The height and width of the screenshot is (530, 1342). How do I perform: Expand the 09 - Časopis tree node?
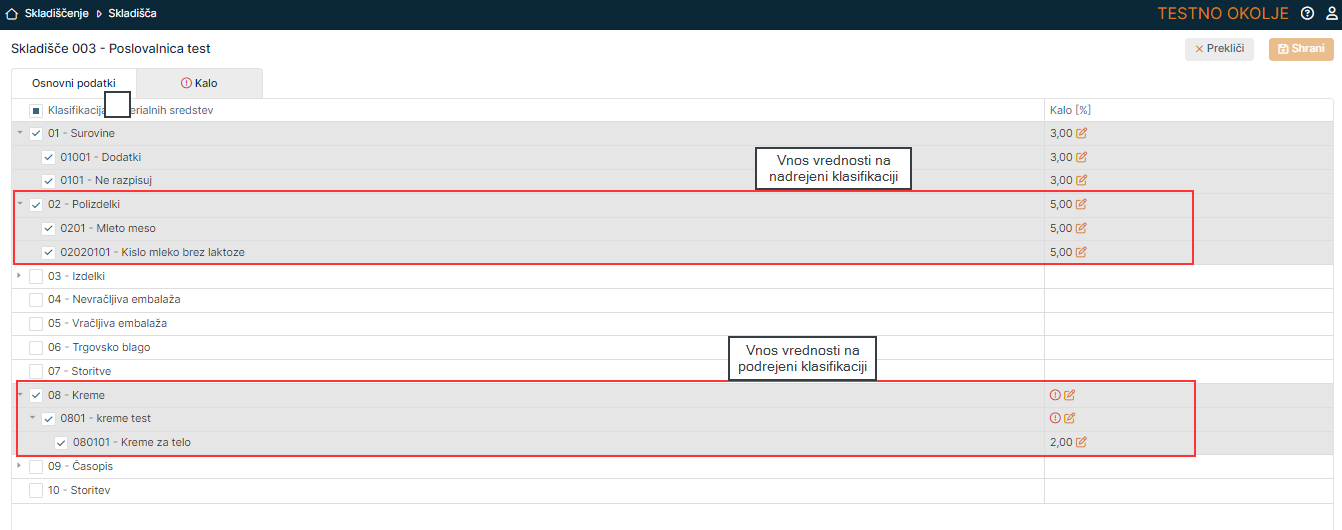coord(19,466)
